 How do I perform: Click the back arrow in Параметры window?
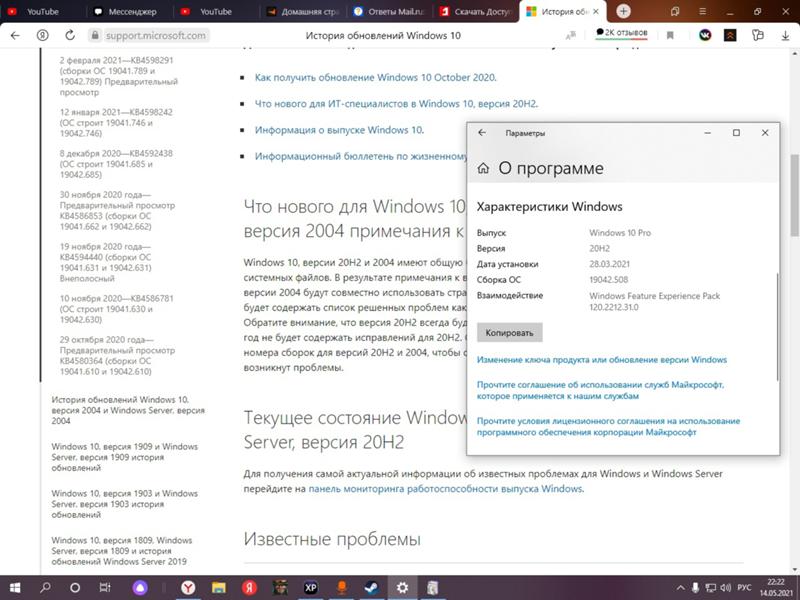[482, 133]
